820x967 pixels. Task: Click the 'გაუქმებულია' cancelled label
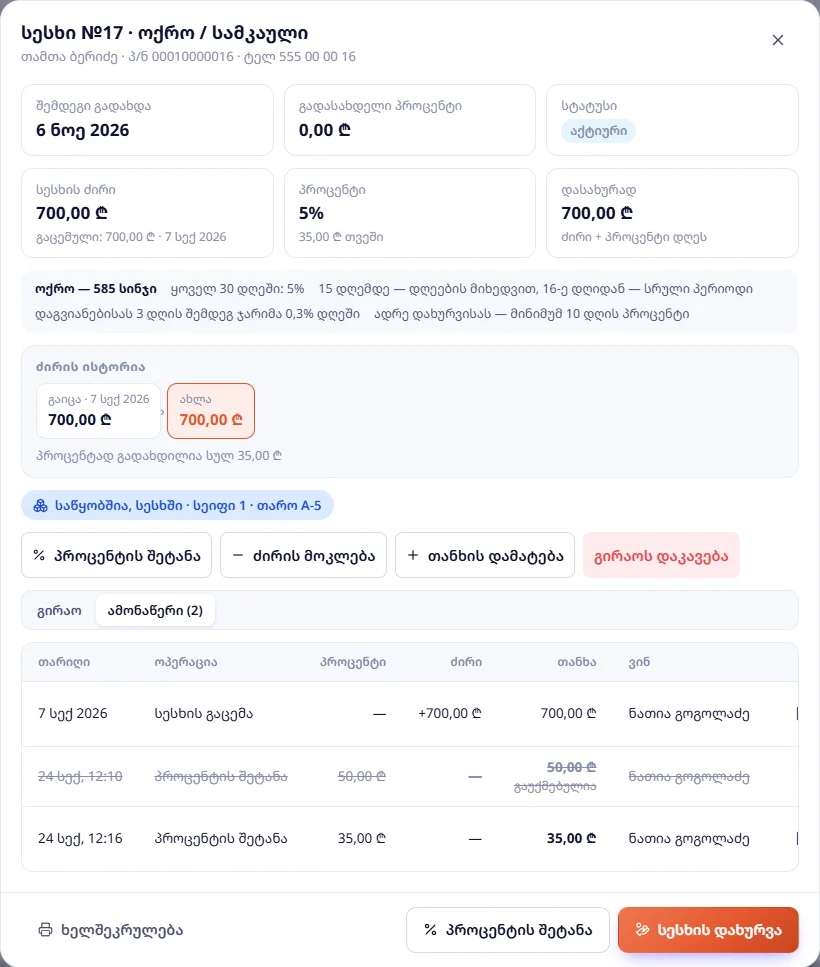click(x=556, y=787)
